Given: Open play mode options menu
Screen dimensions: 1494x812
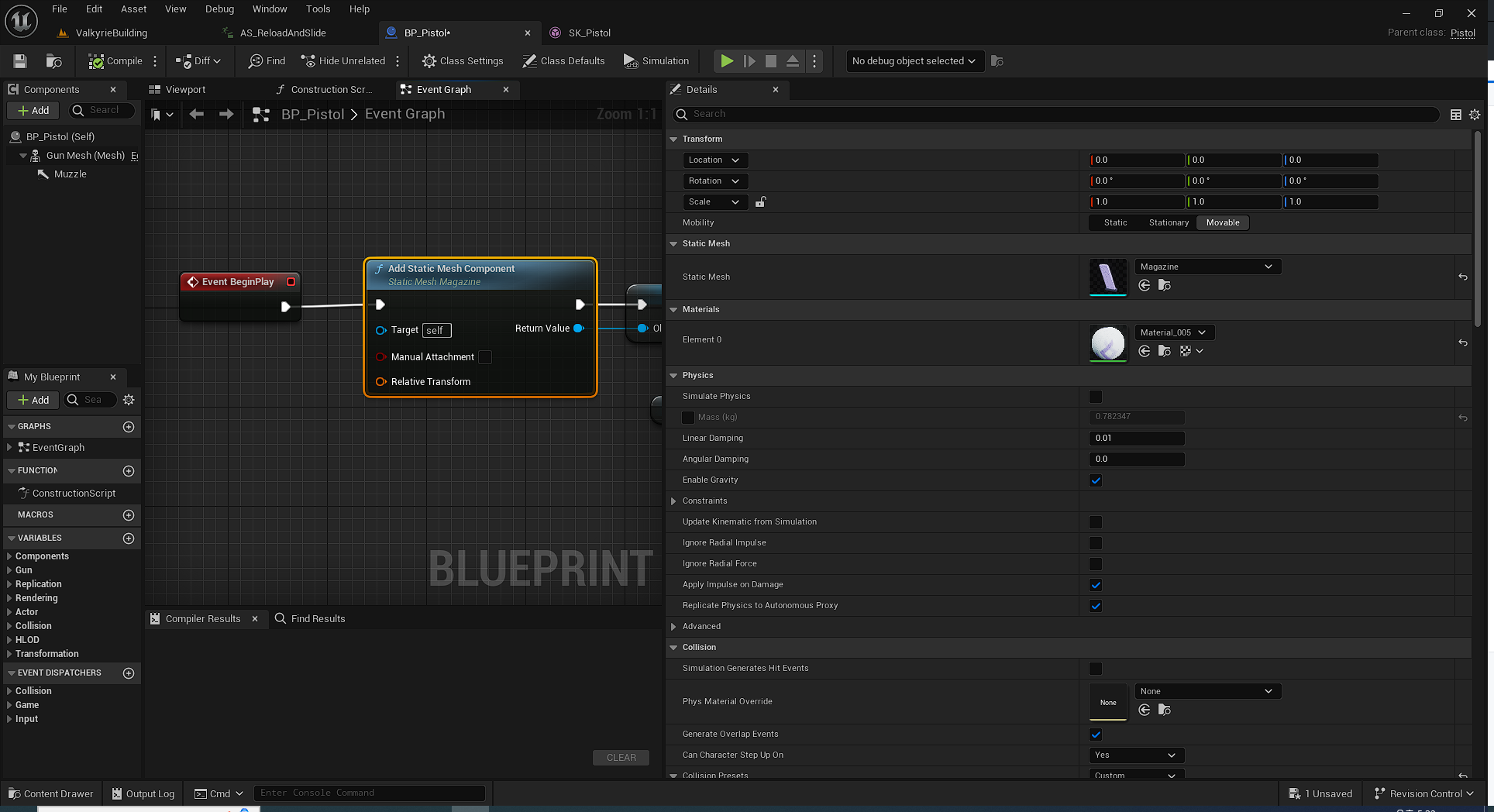Looking at the screenshot, I should (x=814, y=61).
